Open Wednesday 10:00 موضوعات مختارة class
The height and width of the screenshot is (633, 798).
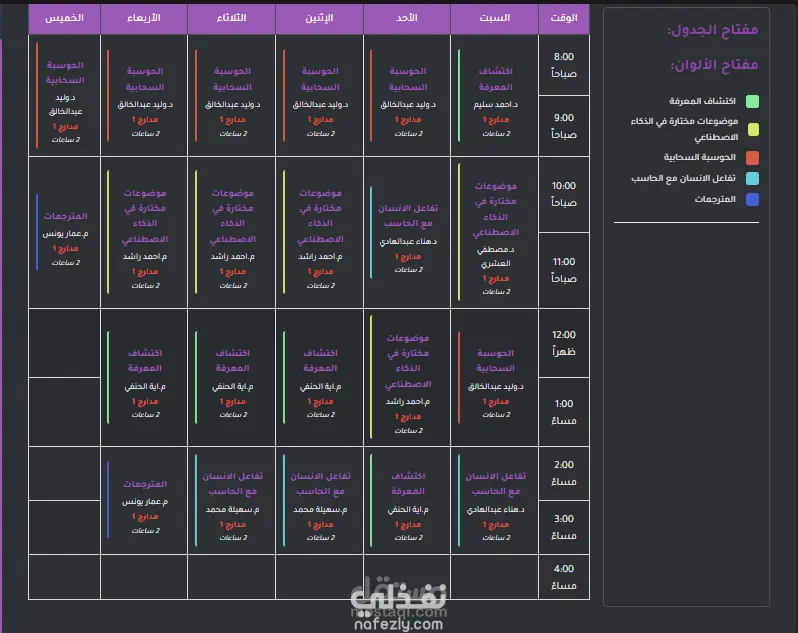(x=144, y=233)
